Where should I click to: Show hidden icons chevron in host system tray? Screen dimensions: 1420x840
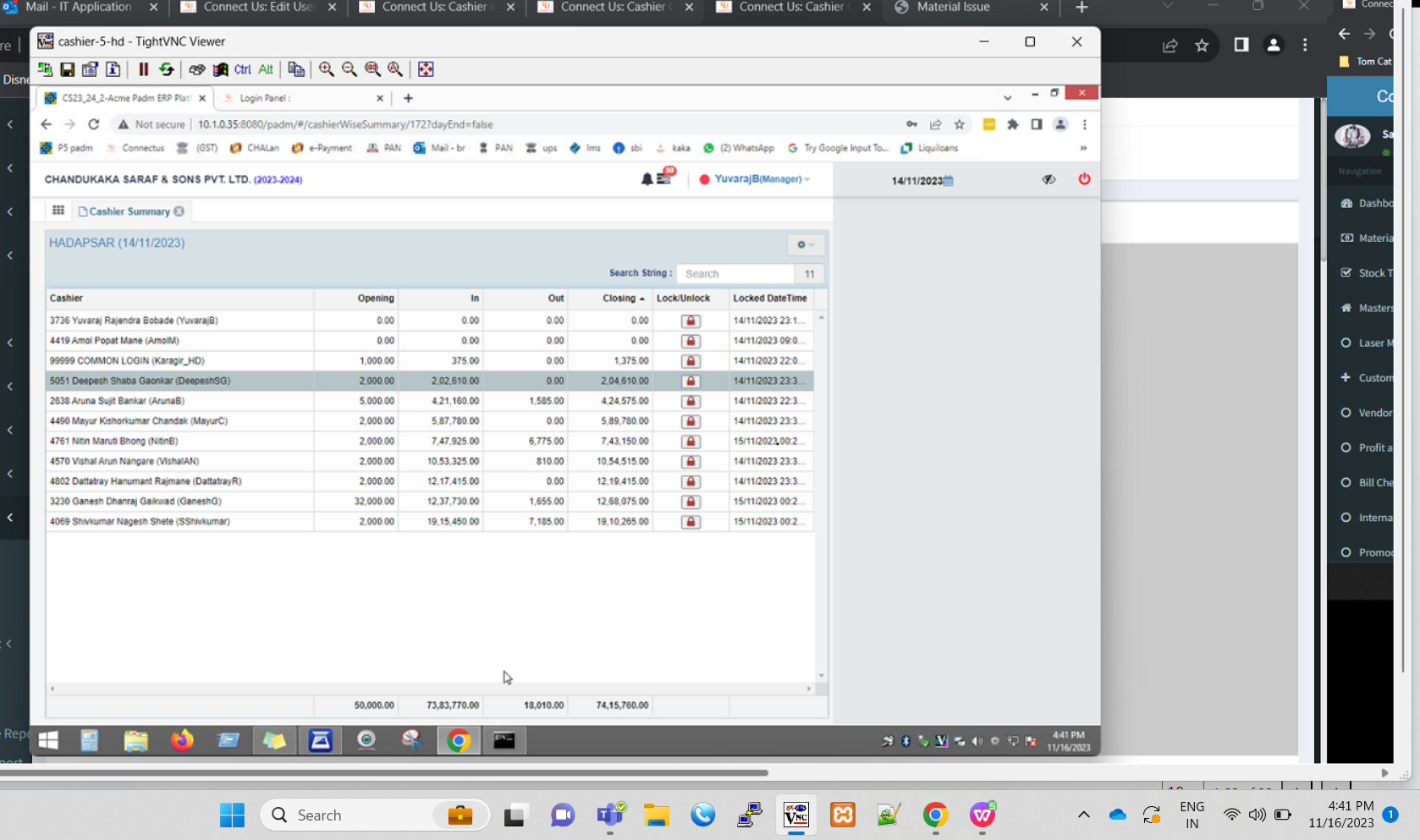pos(1083,815)
